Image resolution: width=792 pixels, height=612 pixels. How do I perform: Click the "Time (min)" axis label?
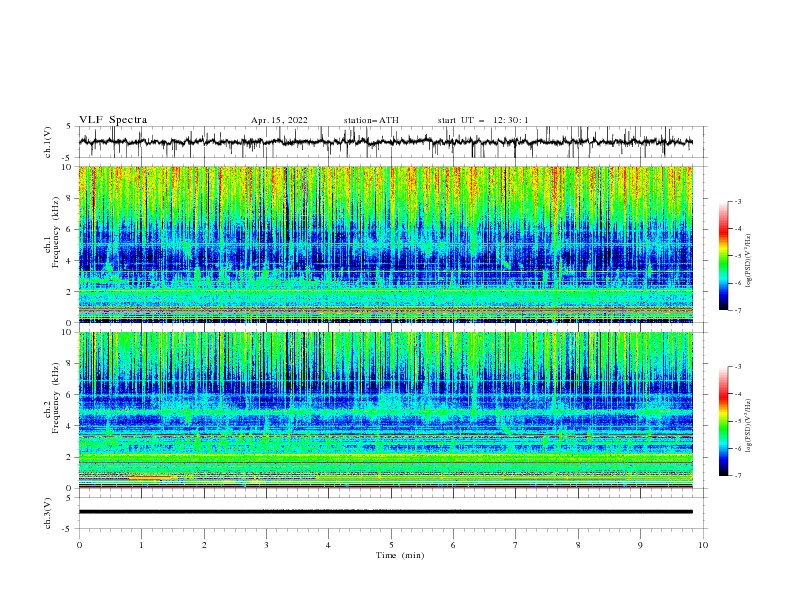point(400,555)
